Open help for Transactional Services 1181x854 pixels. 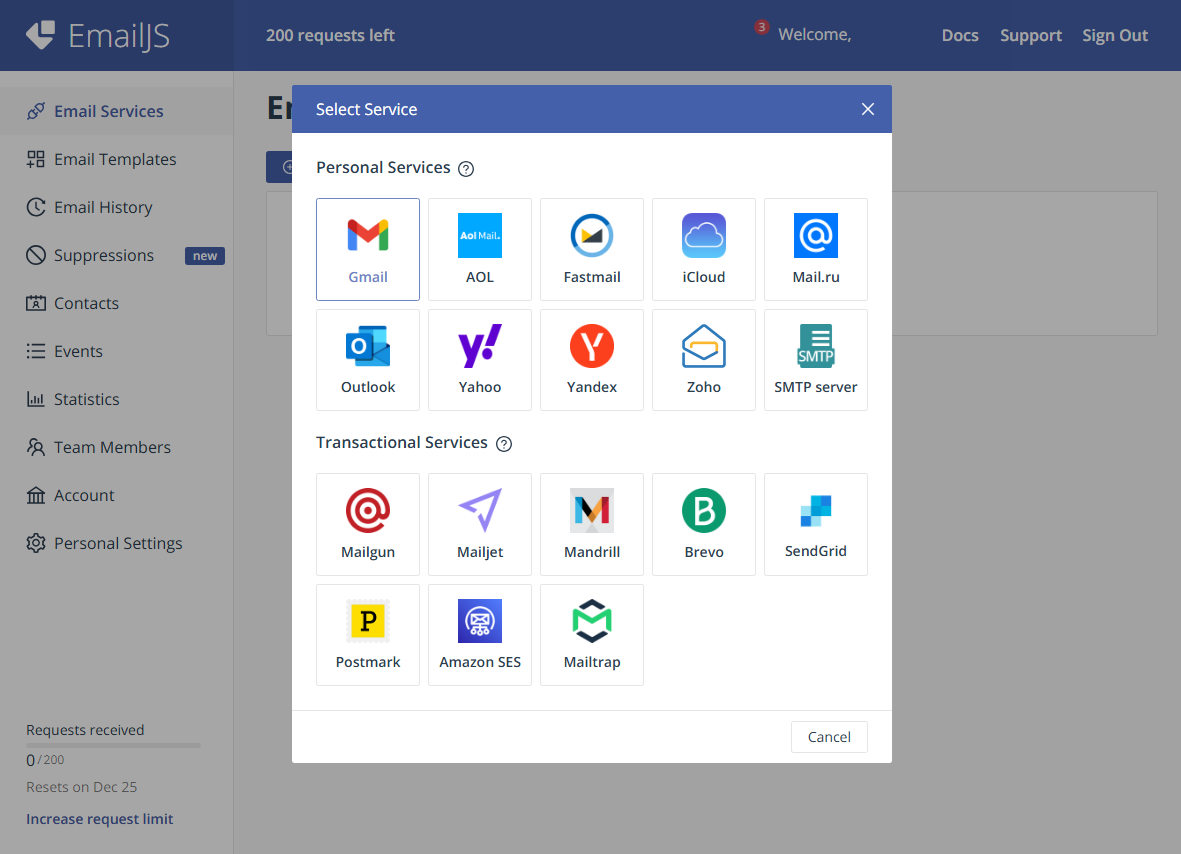point(504,444)
